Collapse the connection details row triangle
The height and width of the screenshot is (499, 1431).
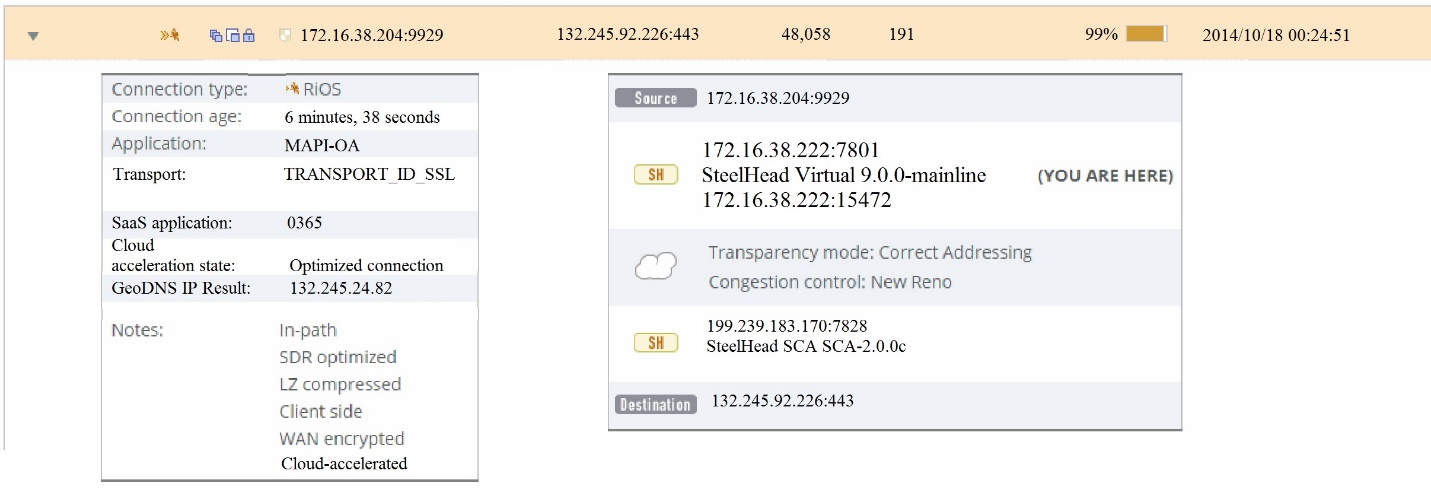(33, 35)
